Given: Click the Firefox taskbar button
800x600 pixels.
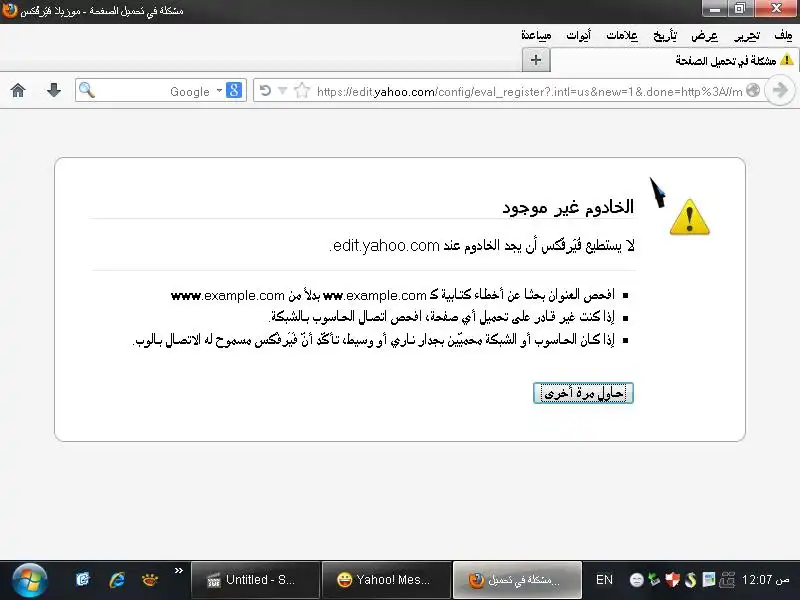Looking at the screenshot, I should pos(517,580).
